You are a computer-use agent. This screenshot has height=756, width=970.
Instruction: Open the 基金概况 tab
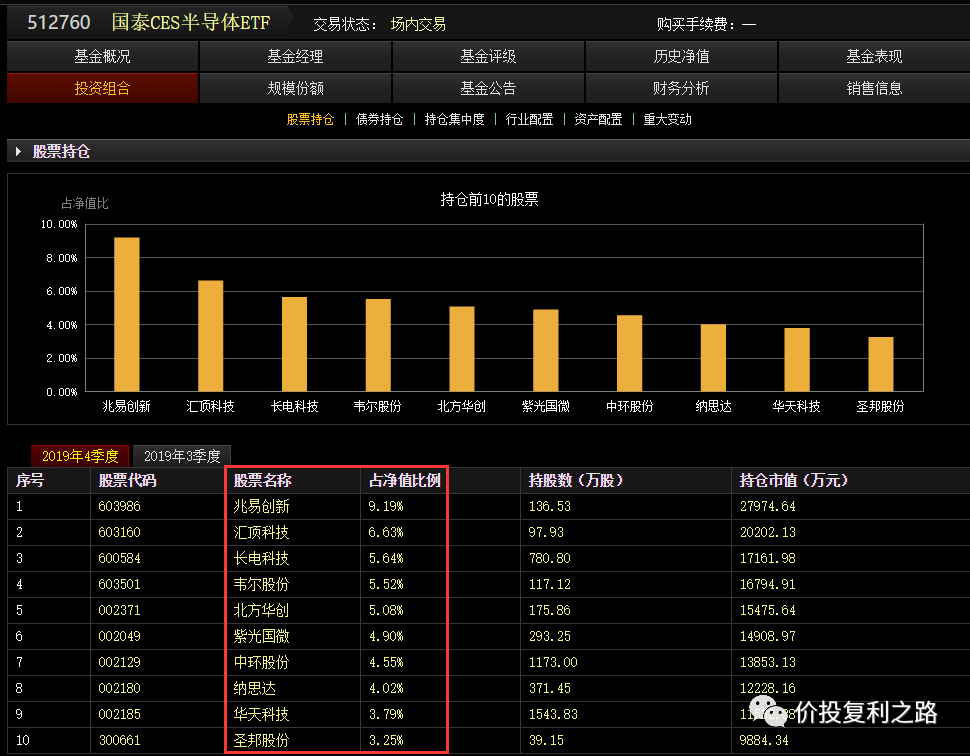[x=102, y=56]
